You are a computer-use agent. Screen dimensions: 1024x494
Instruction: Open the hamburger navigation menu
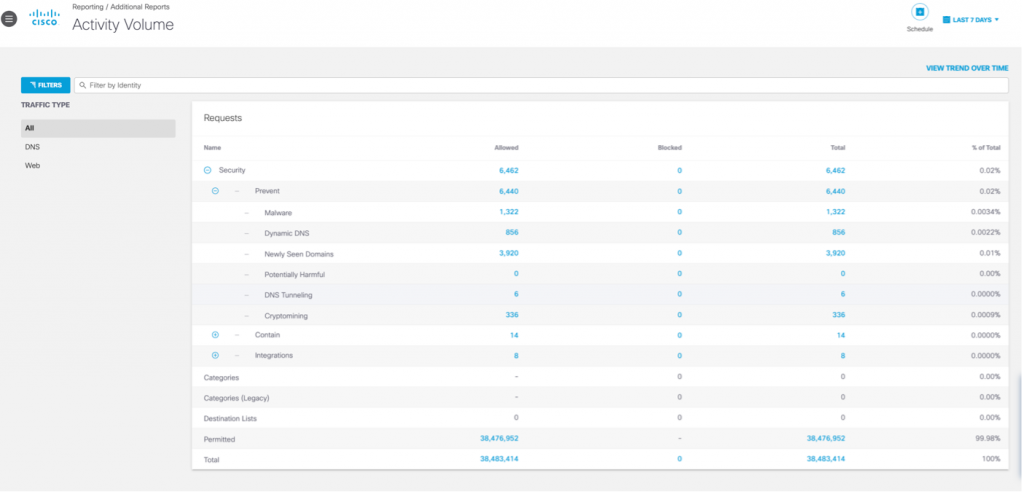click(10, 19)
